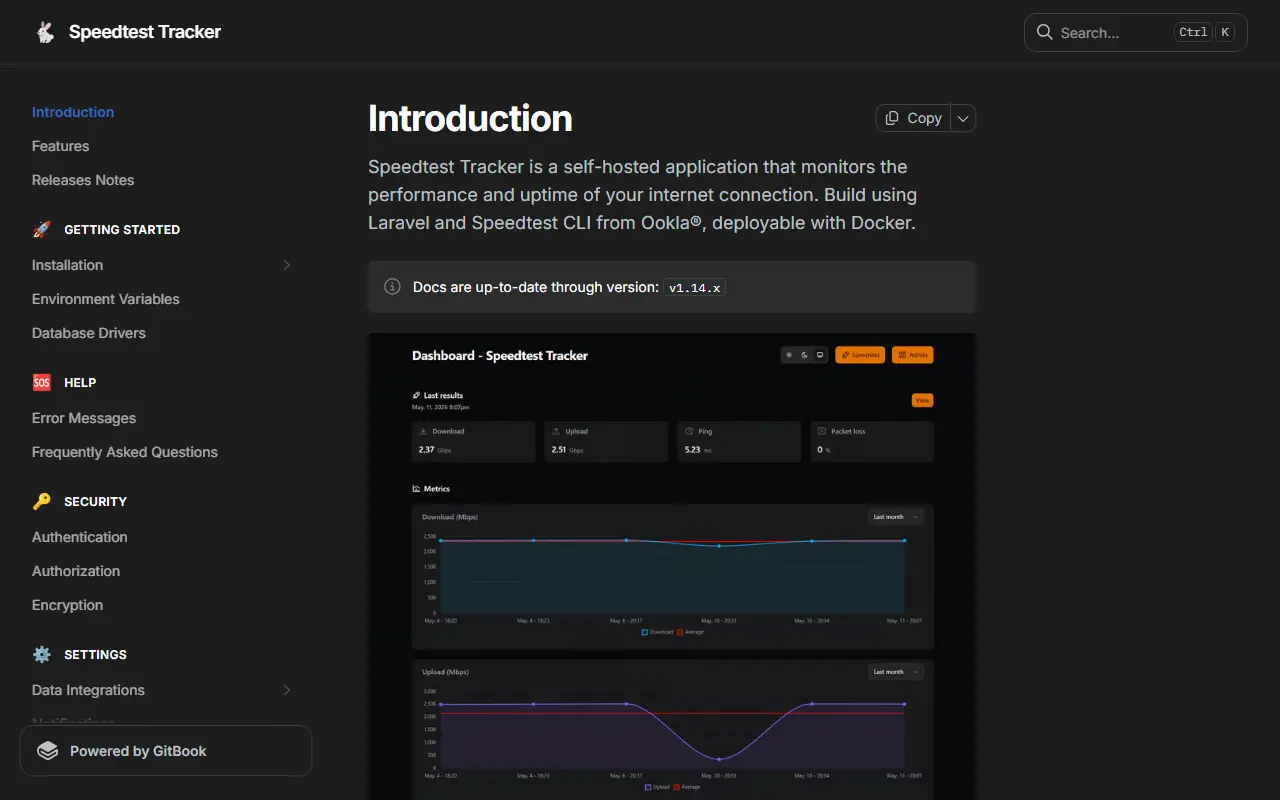Screen dimensions: 1280x800
Task: Go to the Authentication page
Action: coord(80,537)
